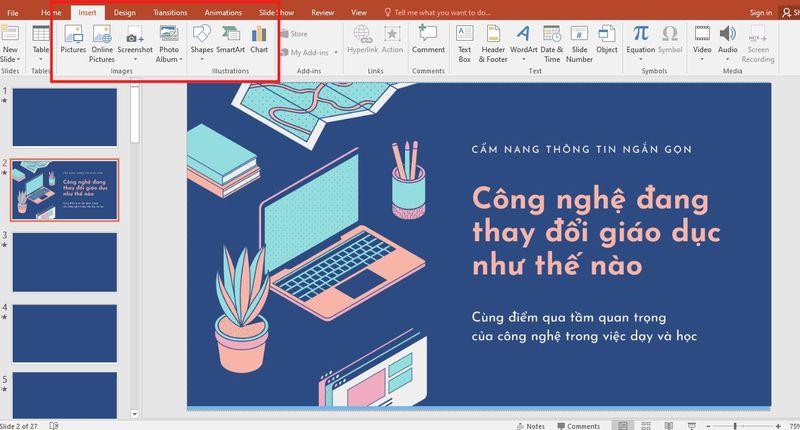Start Slide Show from status bar
Screen dimensions: 800x430
click(x=692, y=425)
